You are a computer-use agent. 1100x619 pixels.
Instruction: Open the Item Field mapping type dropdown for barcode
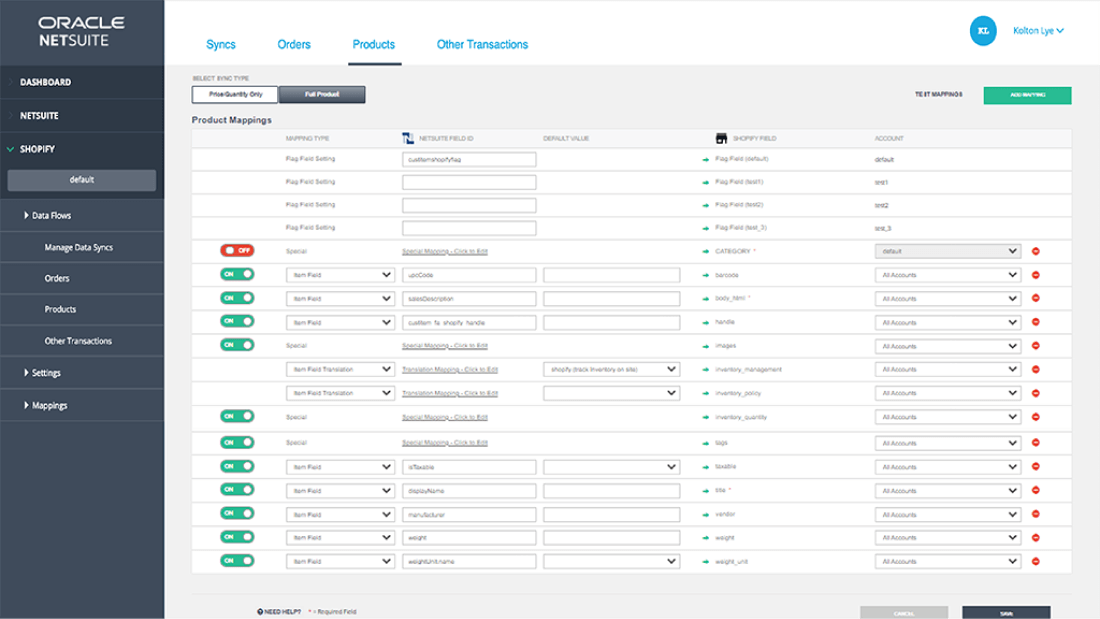click(340, 274)
